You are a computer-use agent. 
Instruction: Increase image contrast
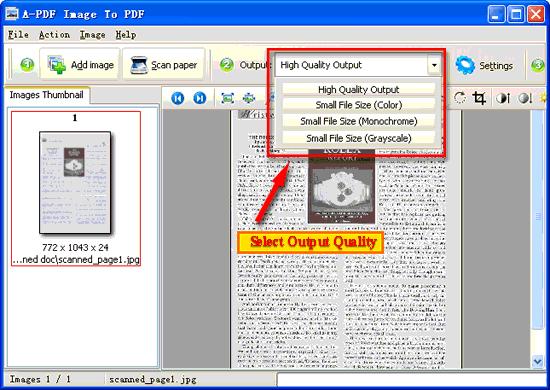503,98
